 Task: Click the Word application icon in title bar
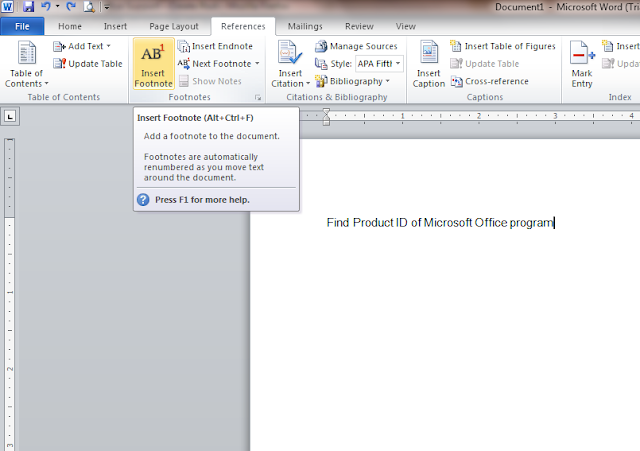7,6
